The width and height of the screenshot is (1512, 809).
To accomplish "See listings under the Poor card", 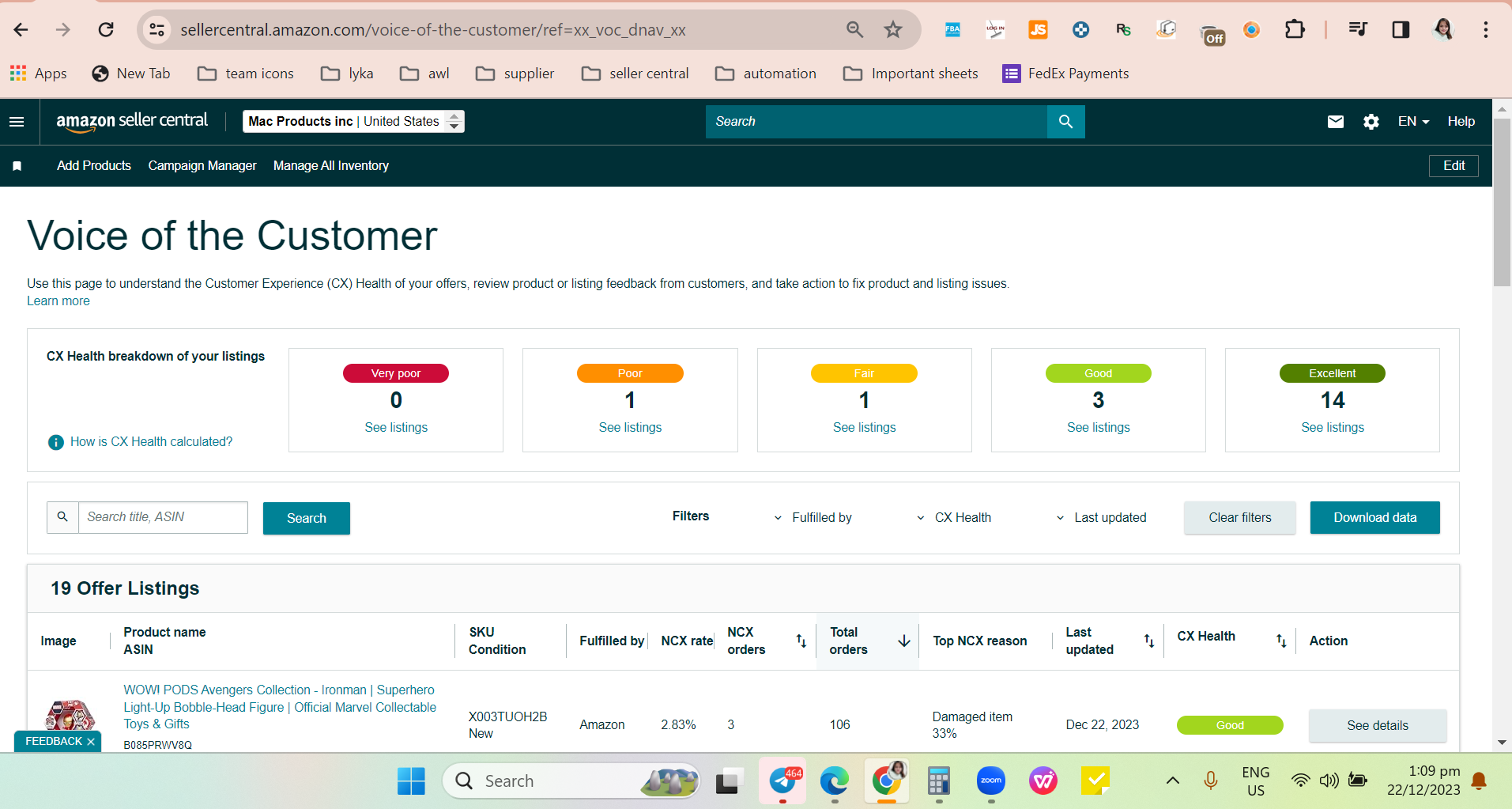I will [x=630, y=428].
